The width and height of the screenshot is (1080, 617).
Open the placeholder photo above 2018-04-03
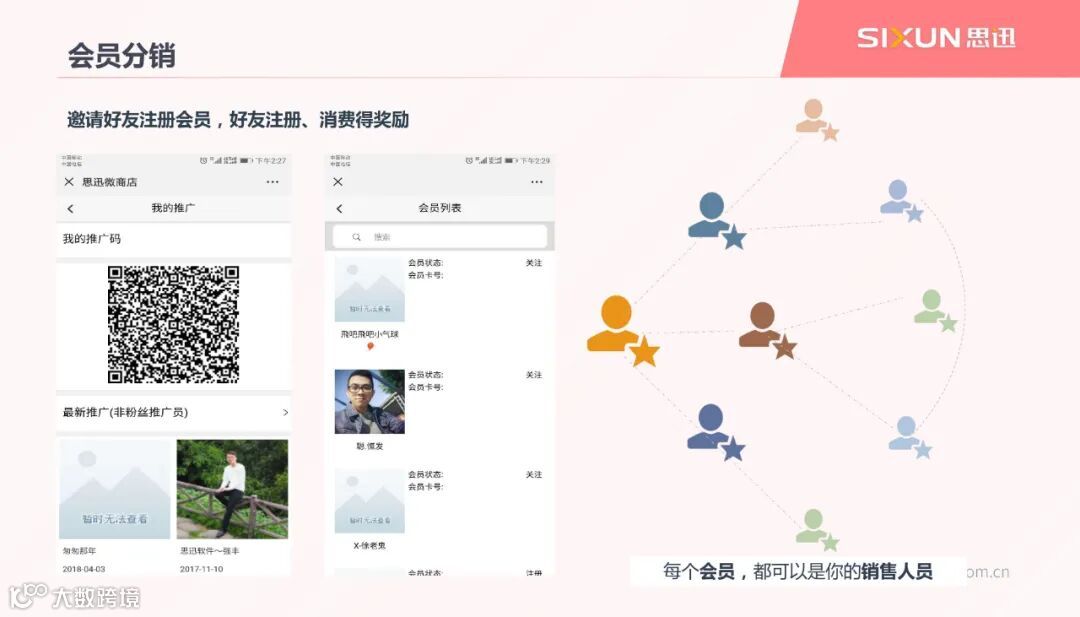tap(114, 489)
